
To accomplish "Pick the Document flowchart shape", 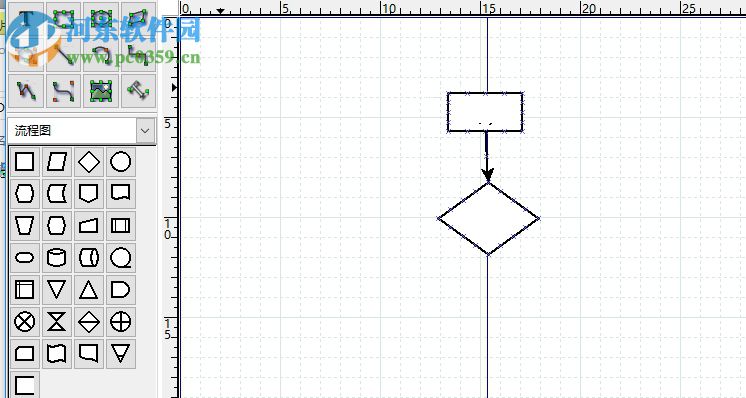I will (x=120, y=194).
